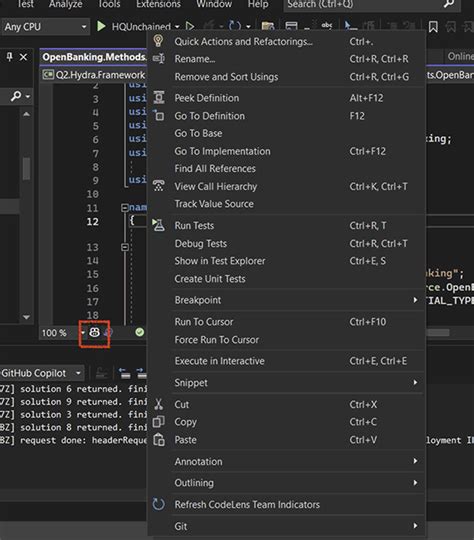Click the bookmark icon in toolbar

click(x=433, y=27)
